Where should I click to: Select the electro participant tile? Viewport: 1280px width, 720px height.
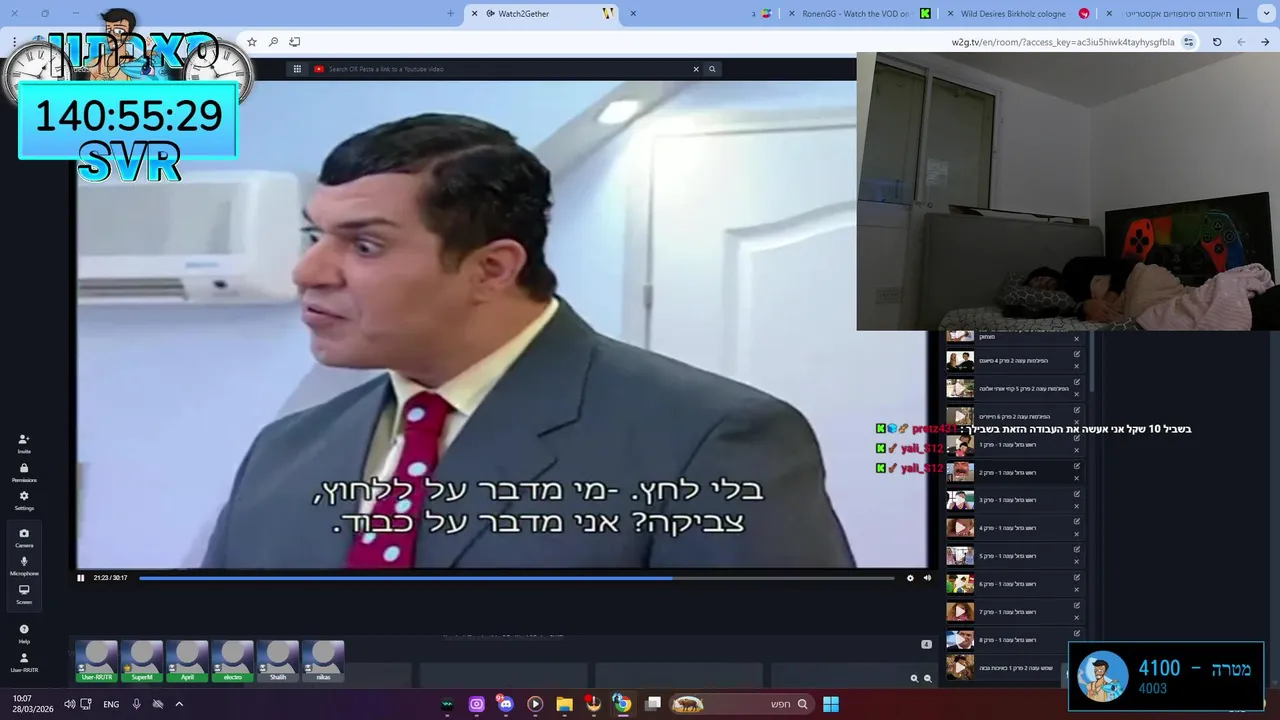coord(232,661)
